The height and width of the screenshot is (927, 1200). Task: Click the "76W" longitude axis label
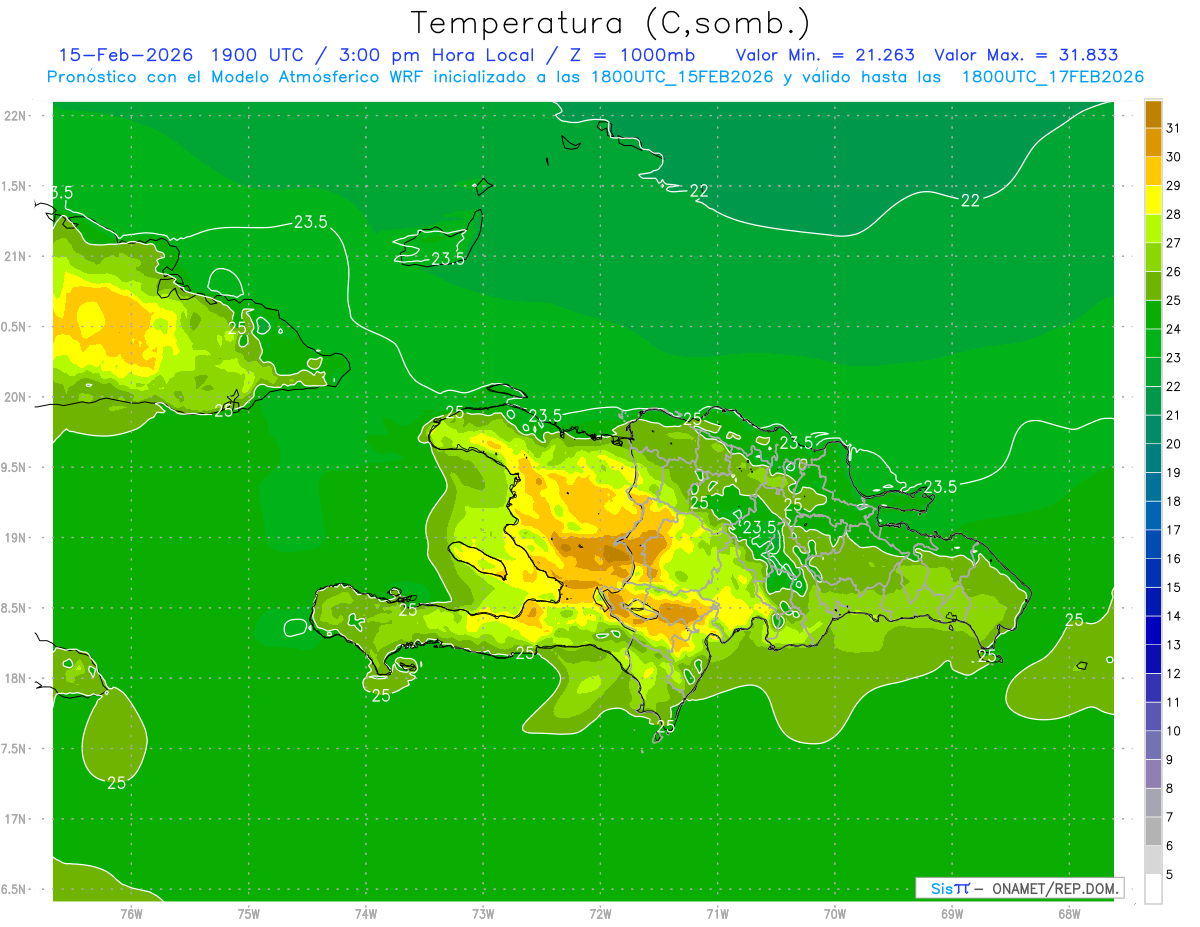[x=131, y=914]
